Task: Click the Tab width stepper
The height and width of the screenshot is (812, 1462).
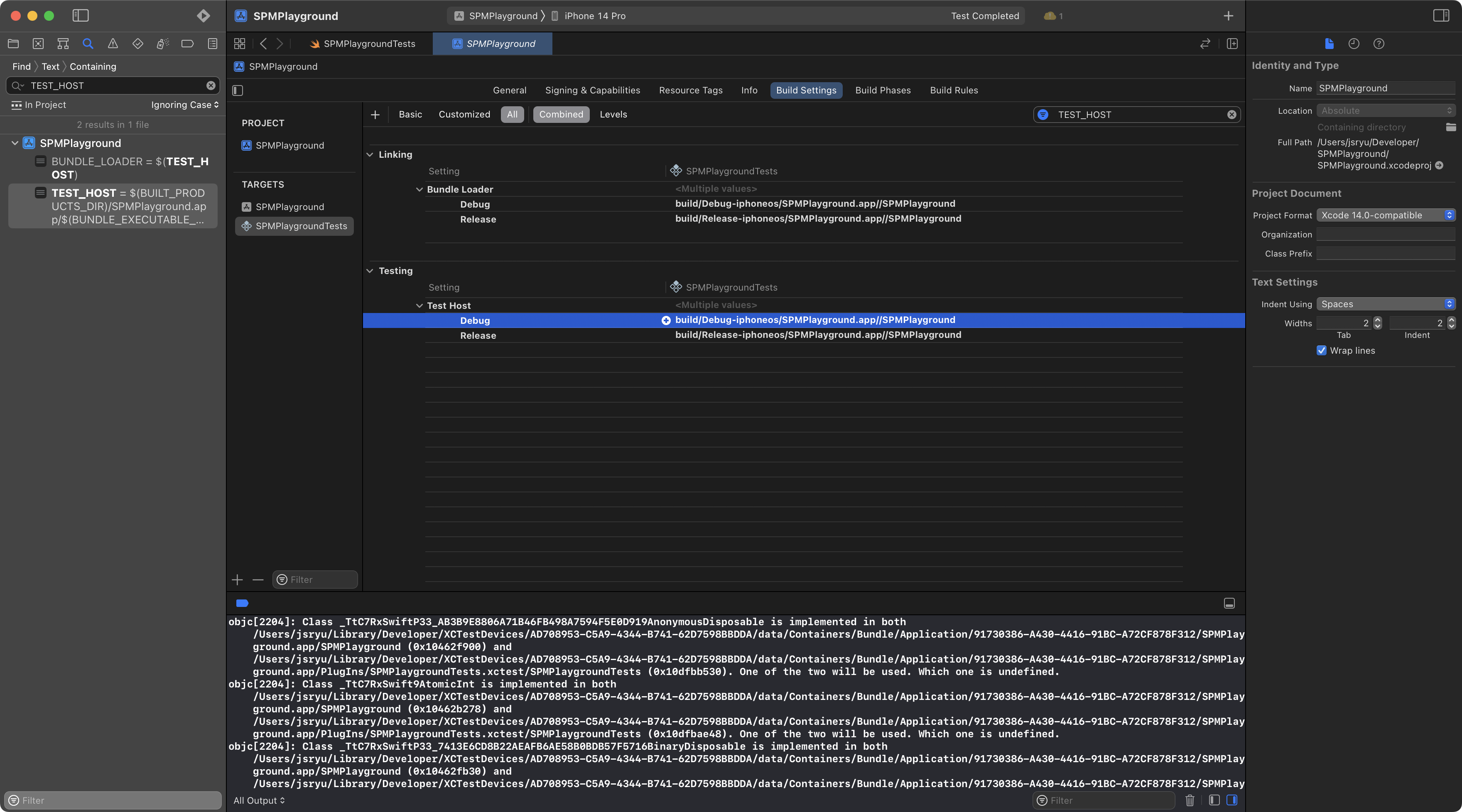Action: click(x=1377, y=323)
